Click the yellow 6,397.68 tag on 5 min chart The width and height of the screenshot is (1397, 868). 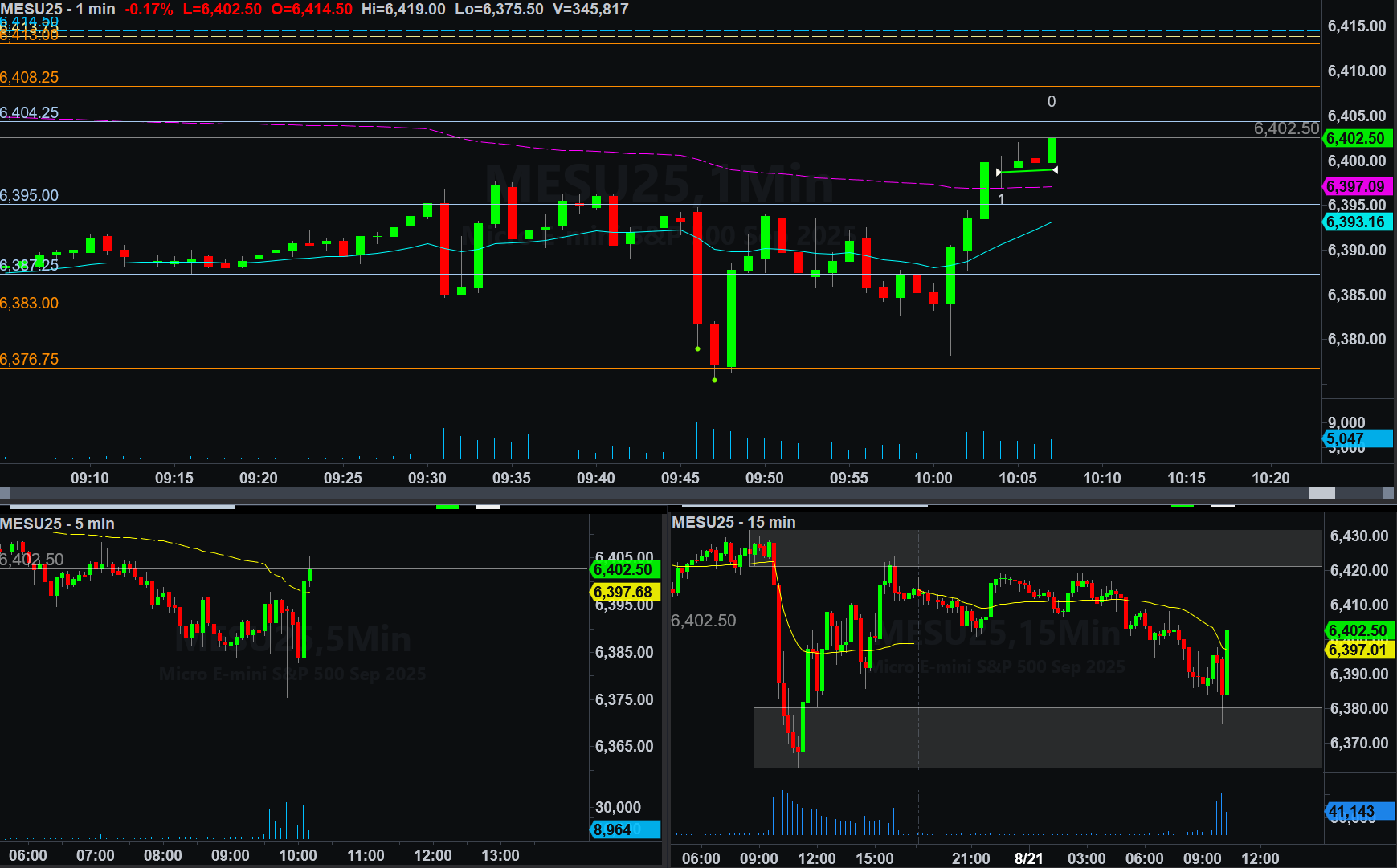[x=624, y=592]
